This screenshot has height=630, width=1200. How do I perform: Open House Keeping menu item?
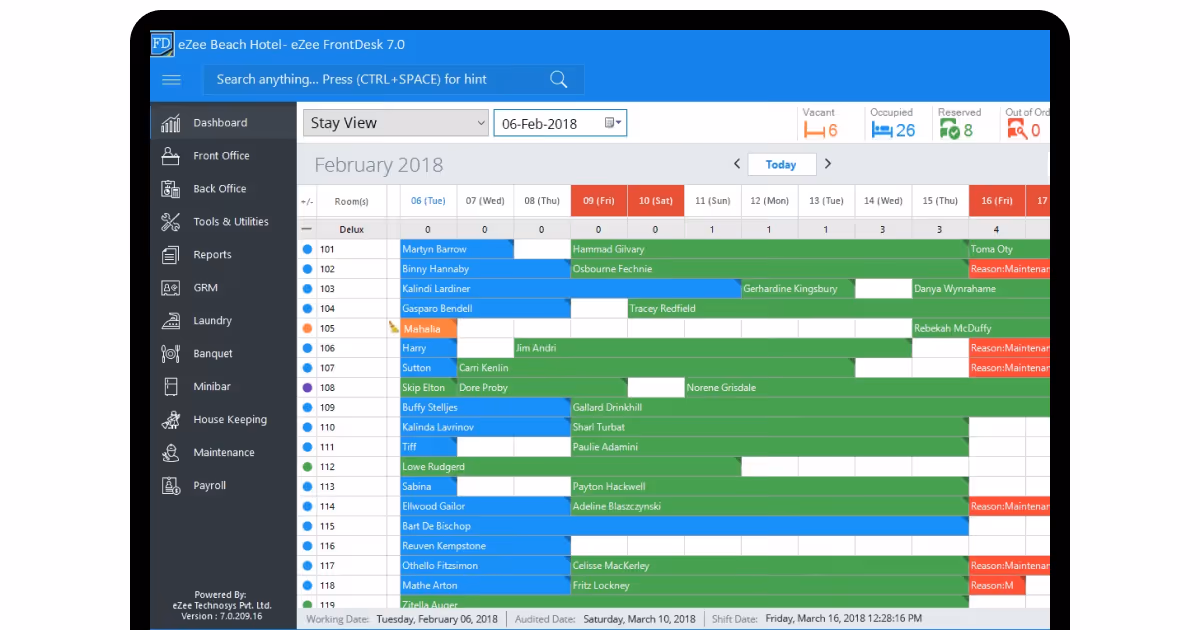point(224,419)
